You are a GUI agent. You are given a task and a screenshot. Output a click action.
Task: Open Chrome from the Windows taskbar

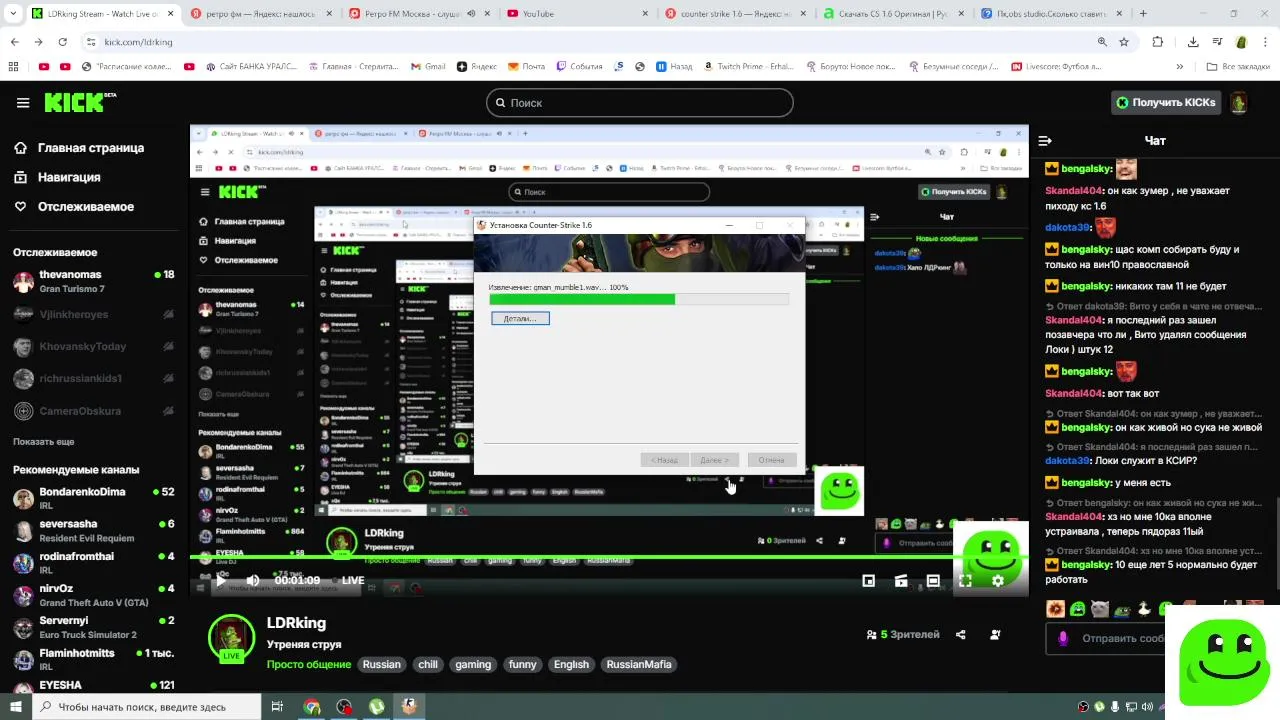pos(312,707)
